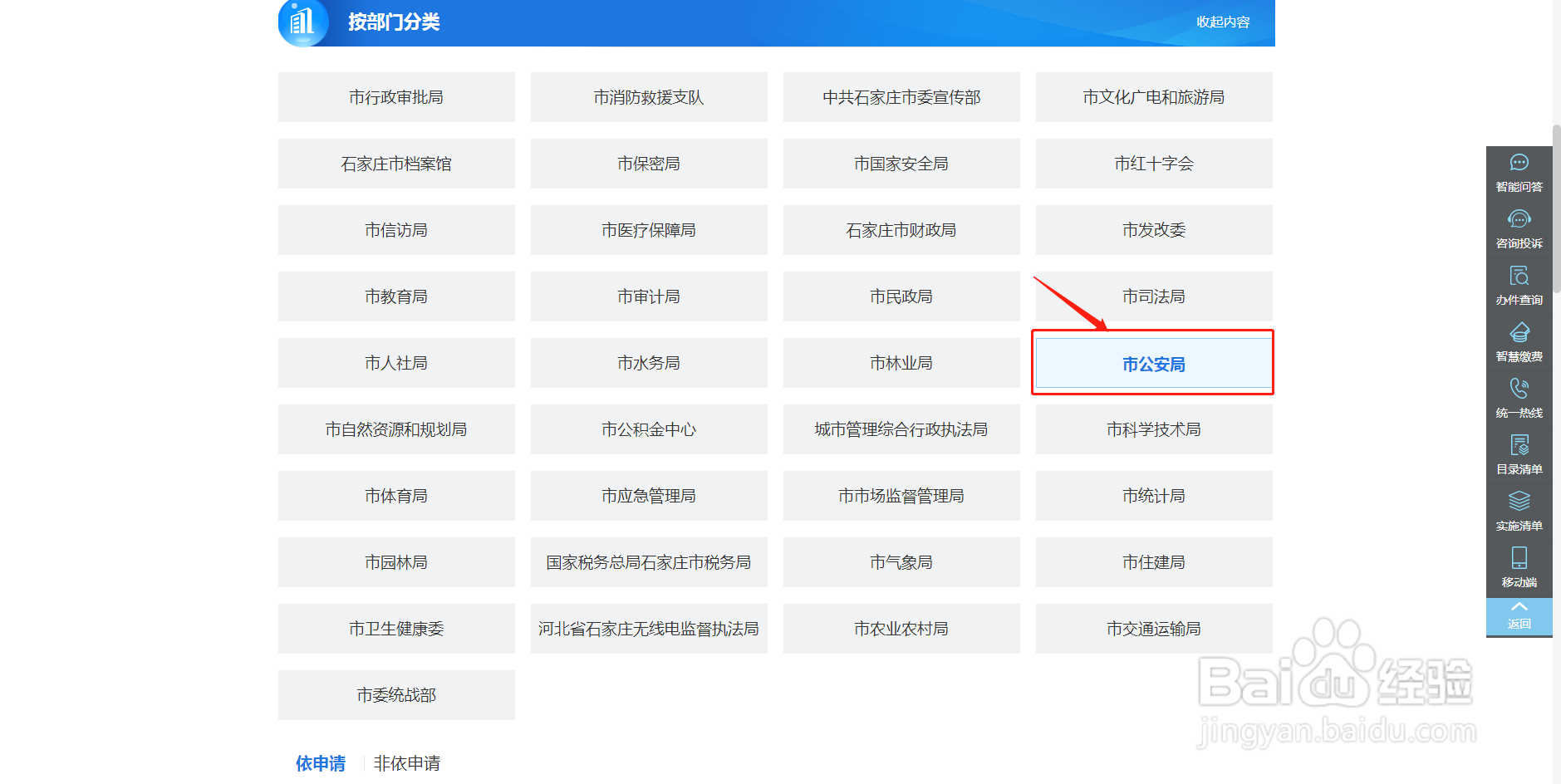The image size is (1561, 784).
Task: Open the 市交通运输局 department
Action: coord(1153,629)
